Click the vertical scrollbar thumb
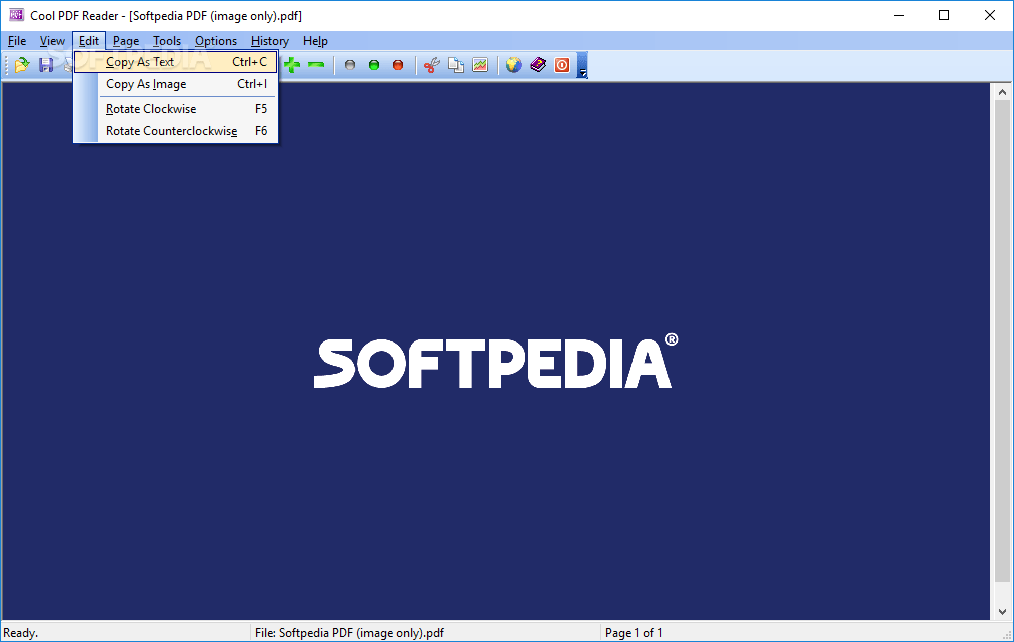The image size is (1014, 642). (1002, 341)
